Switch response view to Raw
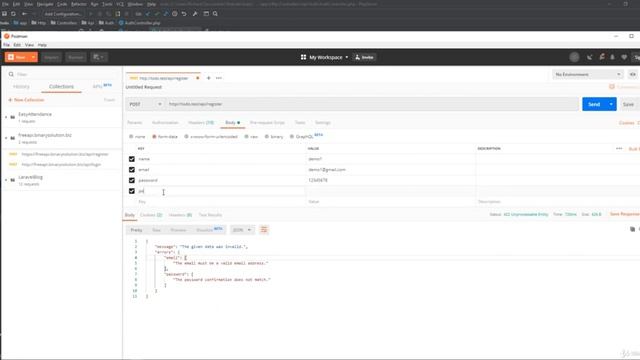Viewport: 640px width, 360px height. [x=156, y=230]
